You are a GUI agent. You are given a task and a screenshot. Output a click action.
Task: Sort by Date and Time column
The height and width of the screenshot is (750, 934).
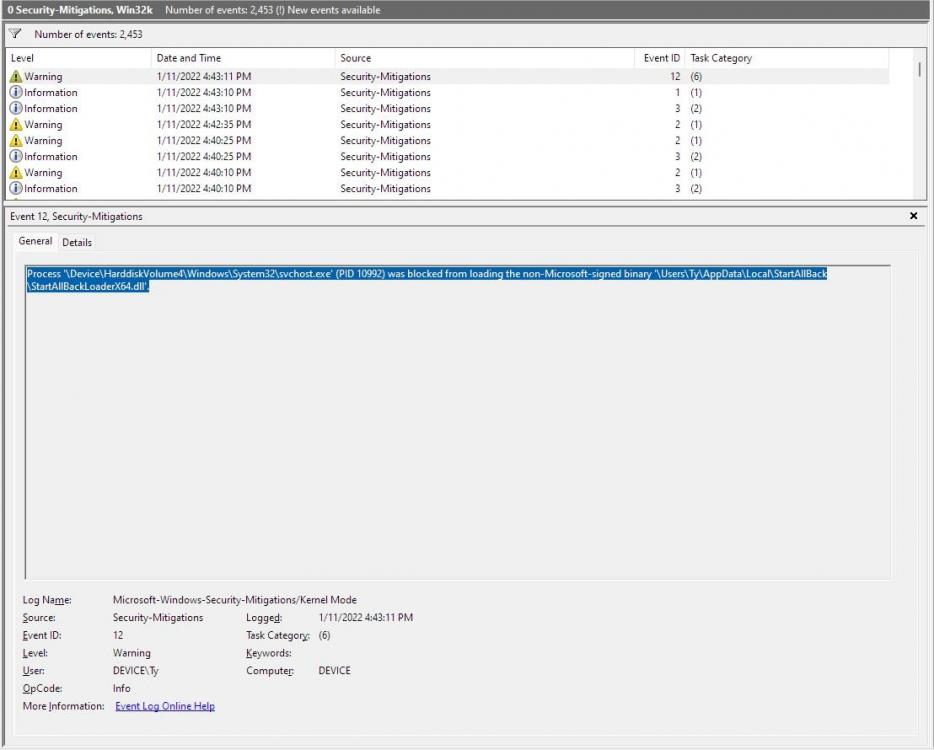189,58
